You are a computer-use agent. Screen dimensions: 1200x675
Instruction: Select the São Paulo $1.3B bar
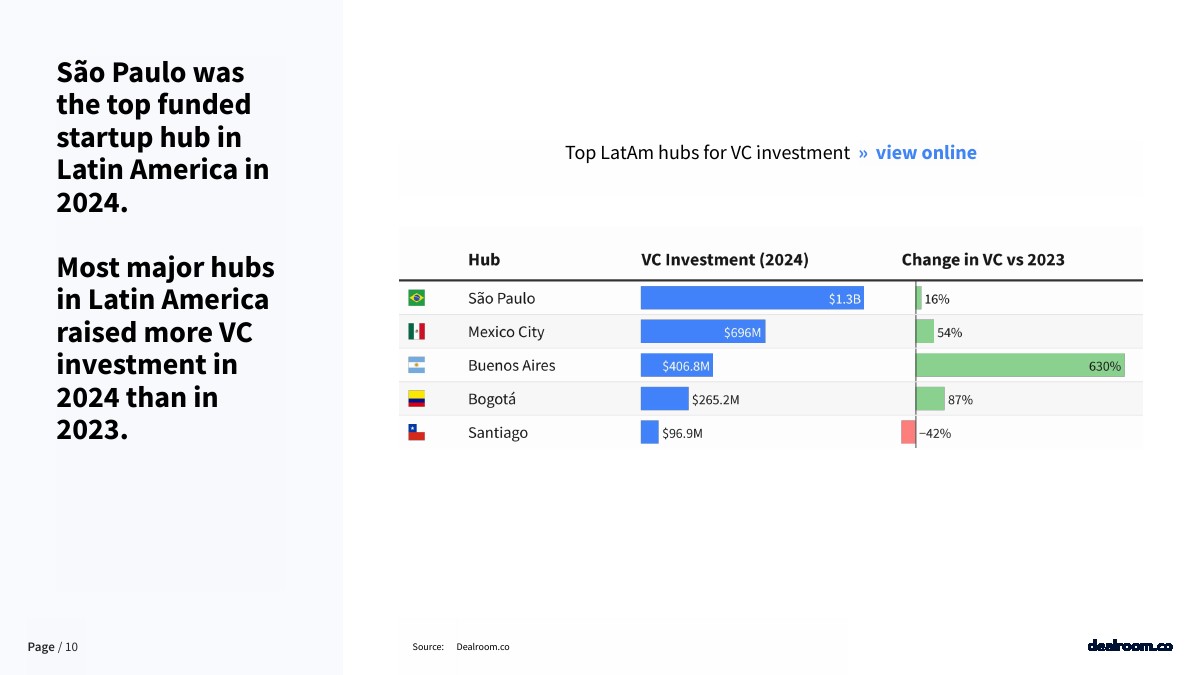(751, 298)
